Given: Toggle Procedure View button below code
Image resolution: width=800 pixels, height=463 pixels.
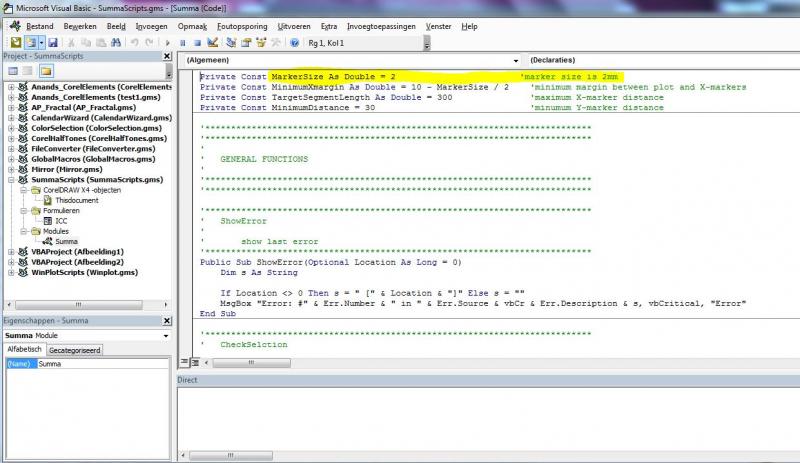Looking at the screenshot, I should (184, 362).
